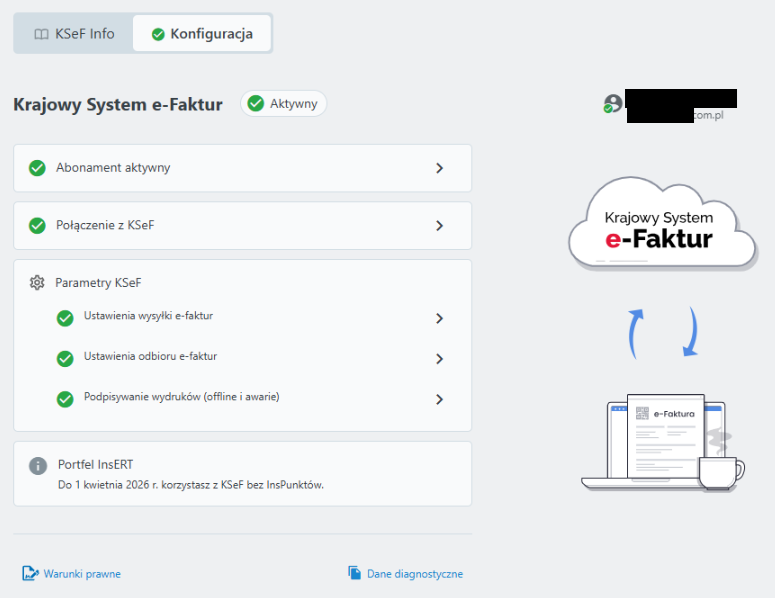775x598 pixels.
Task: Click the gear icon beside Parametry KSeF
Action: [37, 283]
